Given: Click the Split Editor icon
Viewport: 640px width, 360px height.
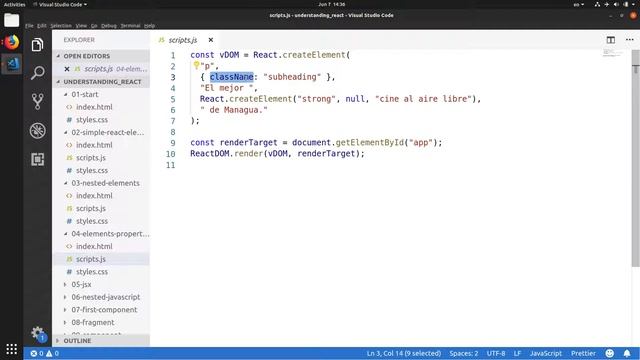Looking at the screenshot, I should click(611, 40).
